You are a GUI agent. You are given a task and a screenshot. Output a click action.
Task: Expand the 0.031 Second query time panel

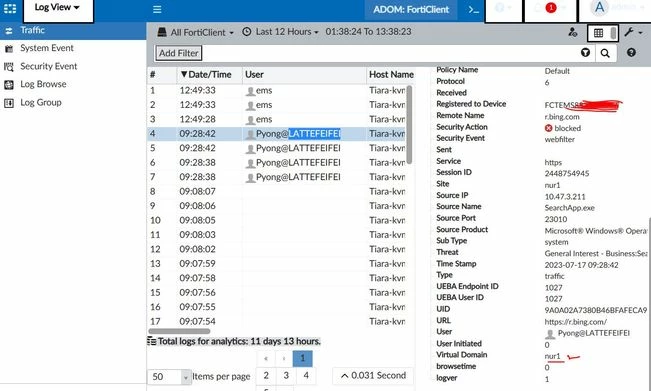tap(373, 376)
